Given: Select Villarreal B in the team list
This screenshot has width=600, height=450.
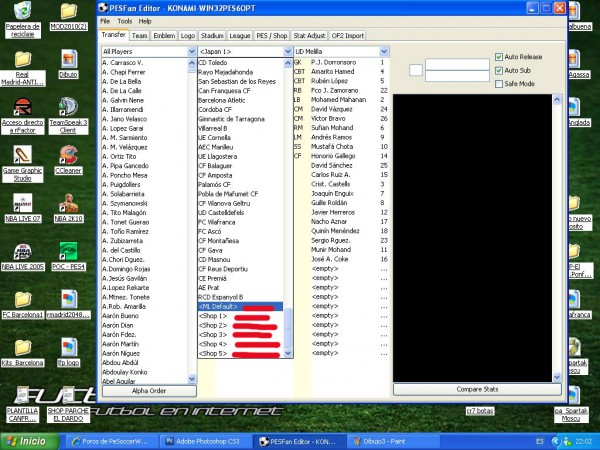Looking at the screenshot, I should coord(240,128).
